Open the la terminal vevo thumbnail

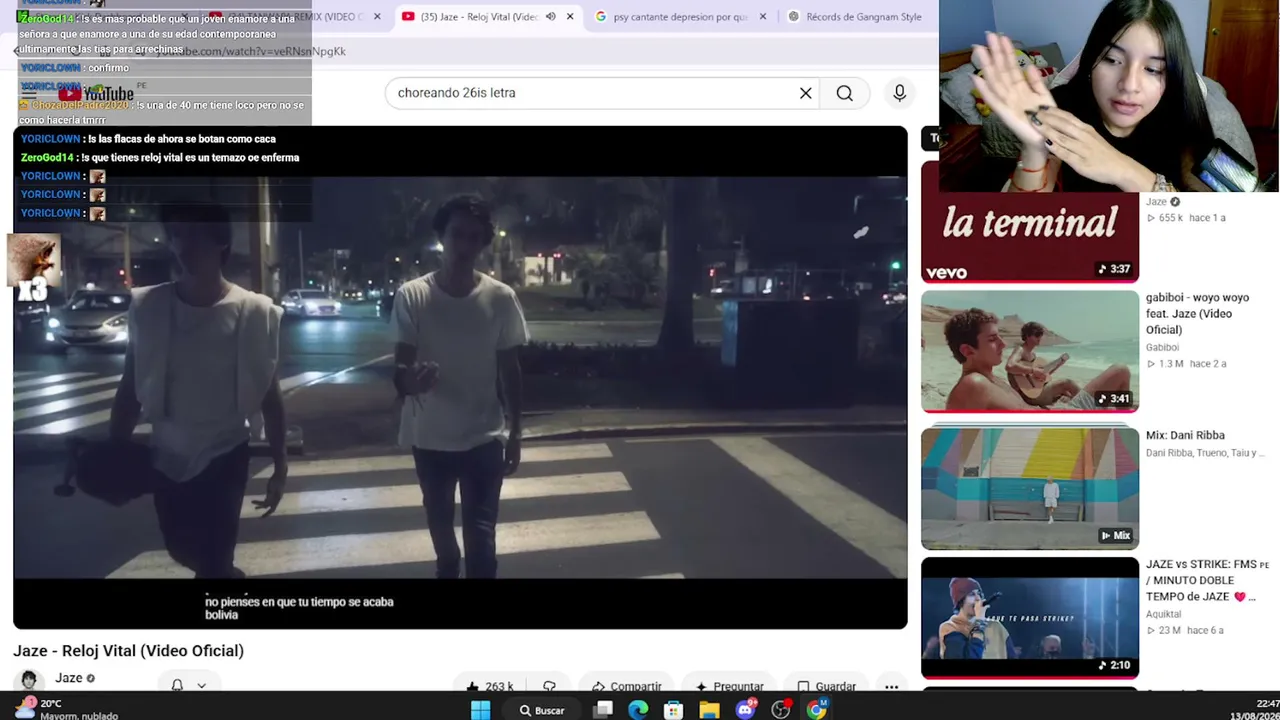[1030, 222]
